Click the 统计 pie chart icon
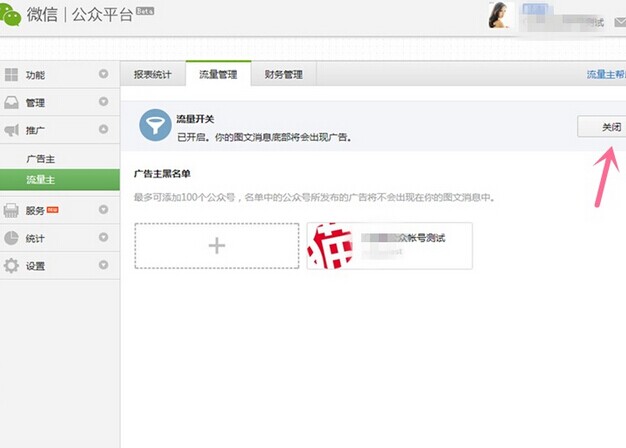 (x=12, y=238)
